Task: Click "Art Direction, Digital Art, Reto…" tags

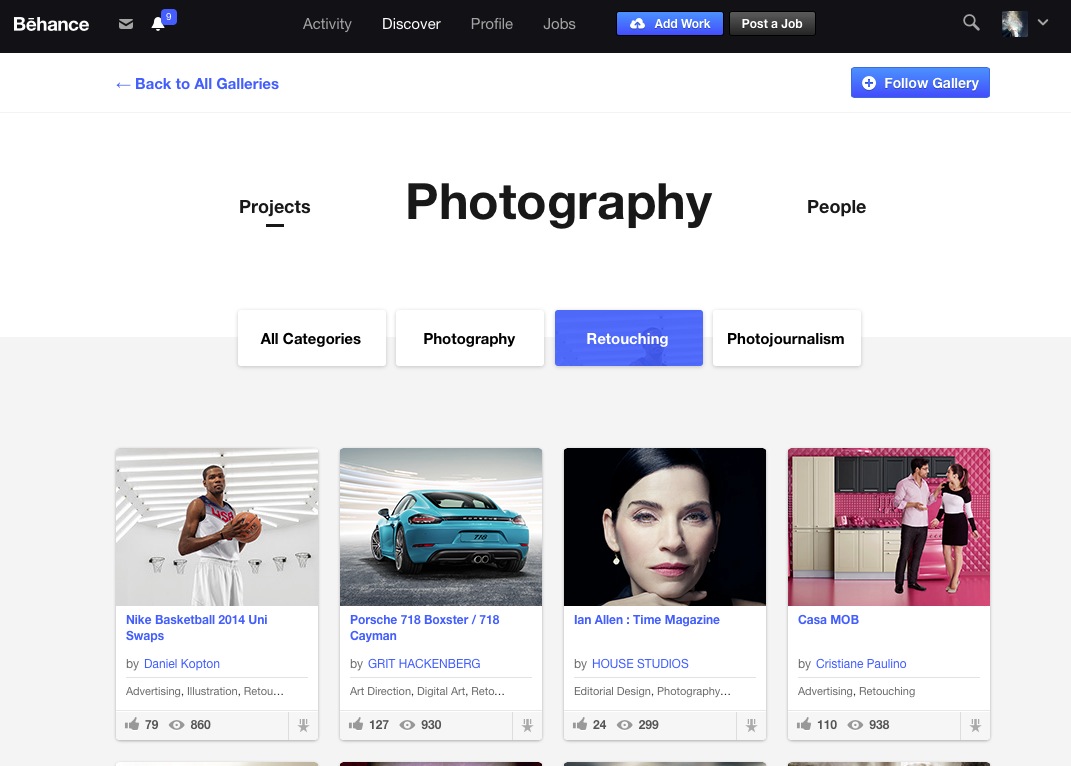Action: 428,692
